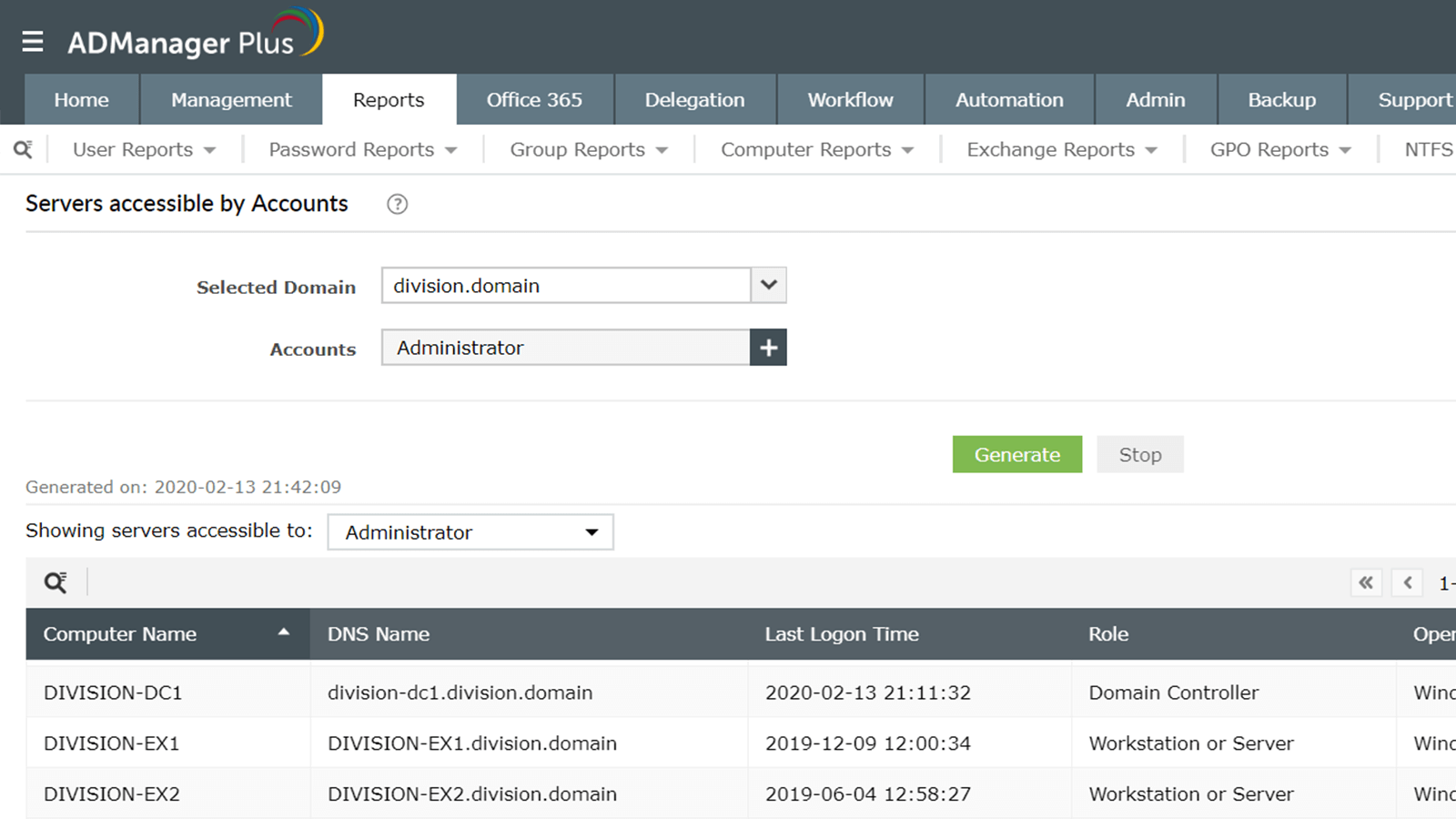
Task: Expand the User Reports menu
Action: pos(144,149)
